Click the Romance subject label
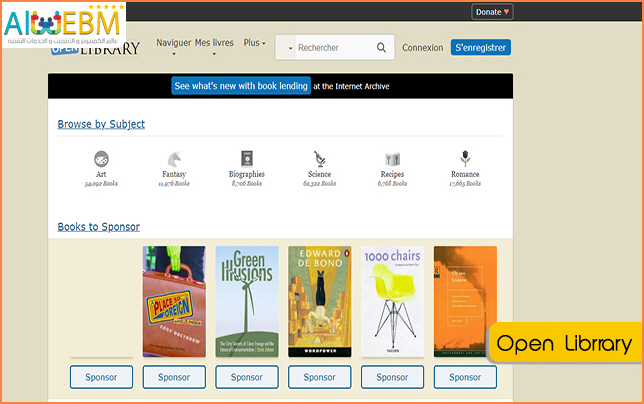The width and height of the screenshot is (644, 404). pyautogui.click(x=465, y=174)
